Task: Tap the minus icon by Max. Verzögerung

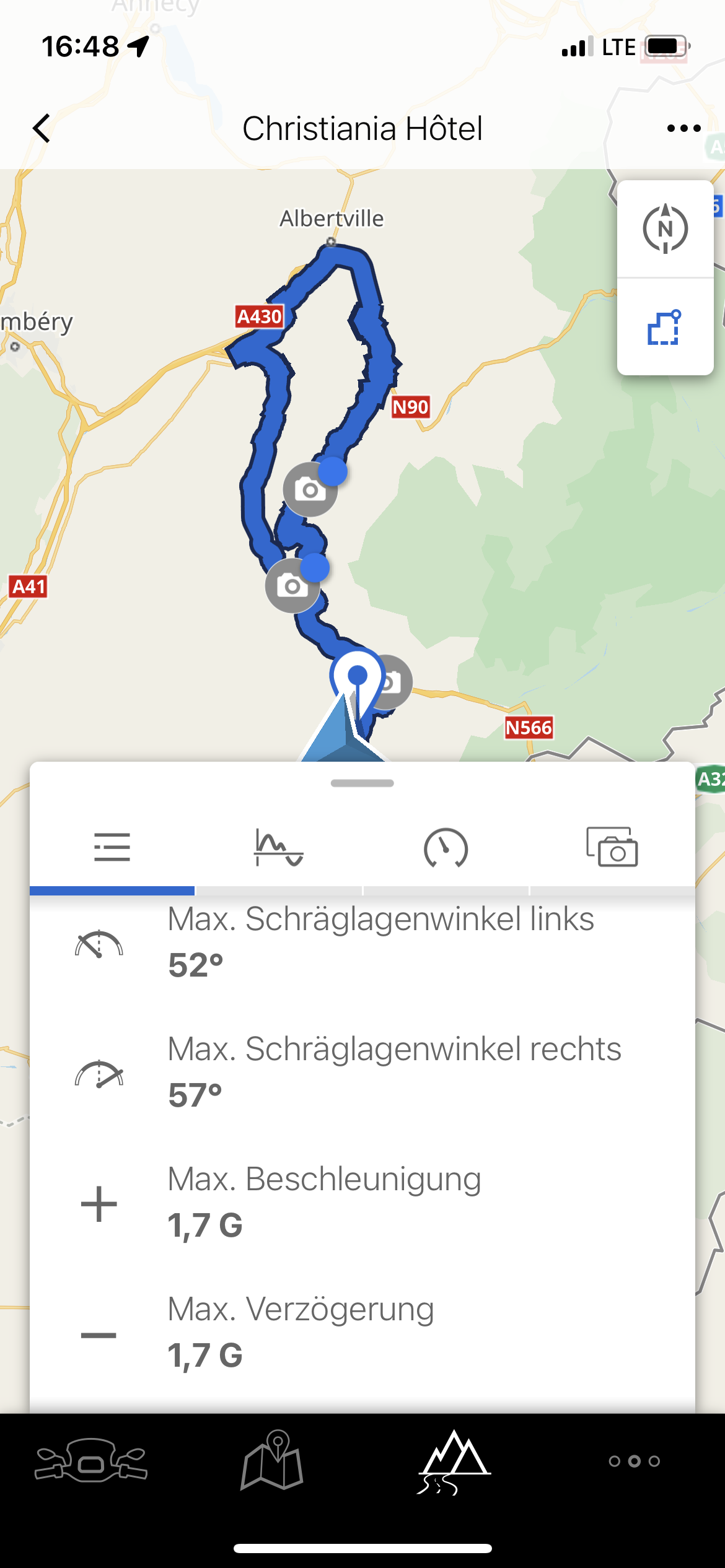Action: pyautogui.click(x=99, y=1335)
